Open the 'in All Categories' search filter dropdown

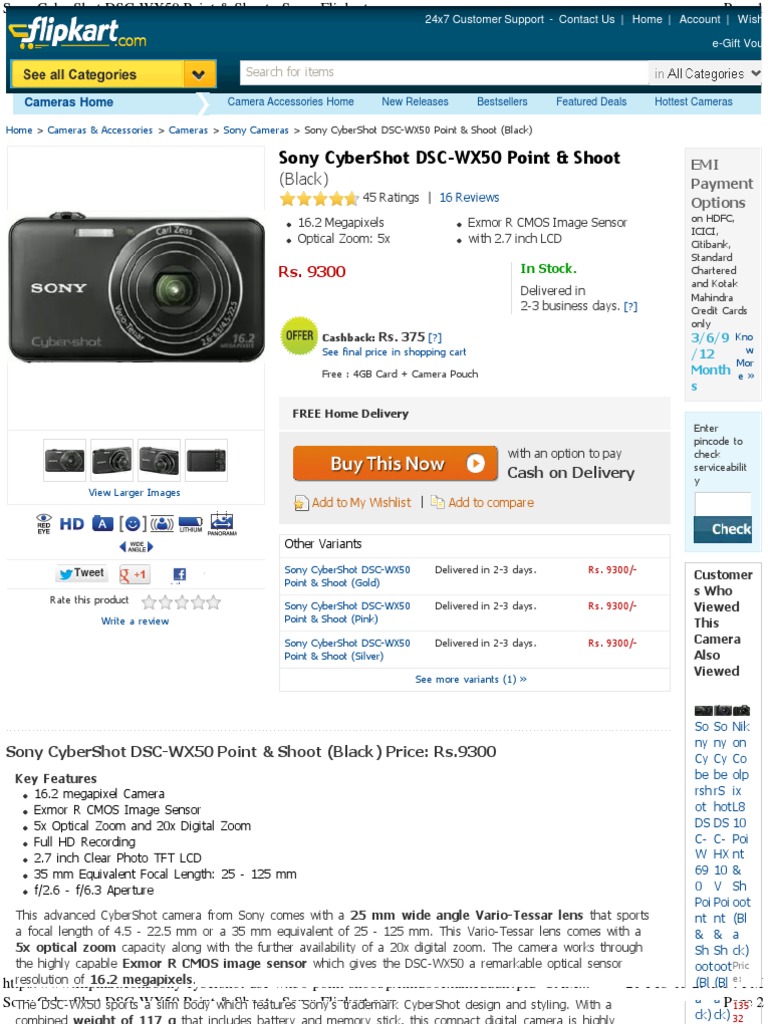(705, 74)
